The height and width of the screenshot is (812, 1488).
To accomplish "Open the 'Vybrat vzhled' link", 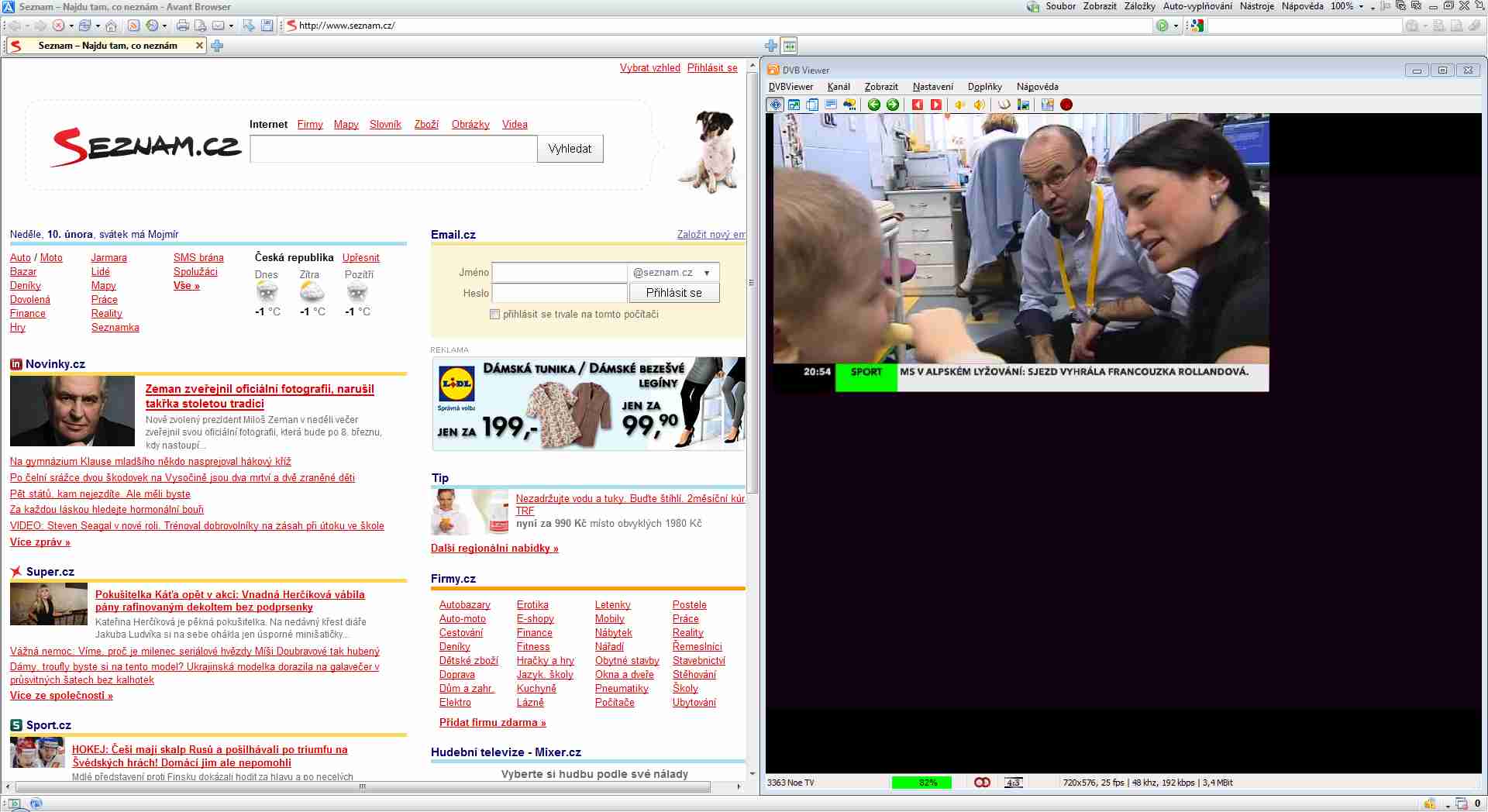I will [x=649, y=67].
